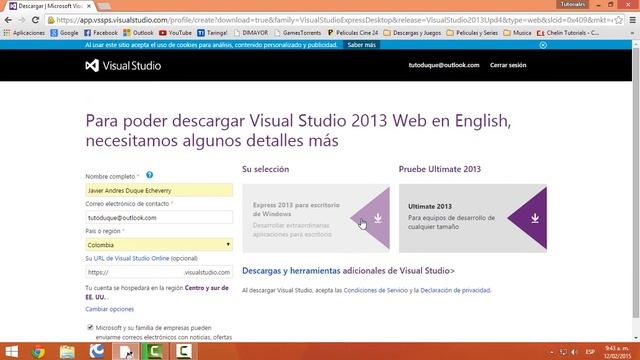This screenshot has width=640, height=360.
Task: Click tutoduque@outlook.com account in header
Action: point(444,65)
